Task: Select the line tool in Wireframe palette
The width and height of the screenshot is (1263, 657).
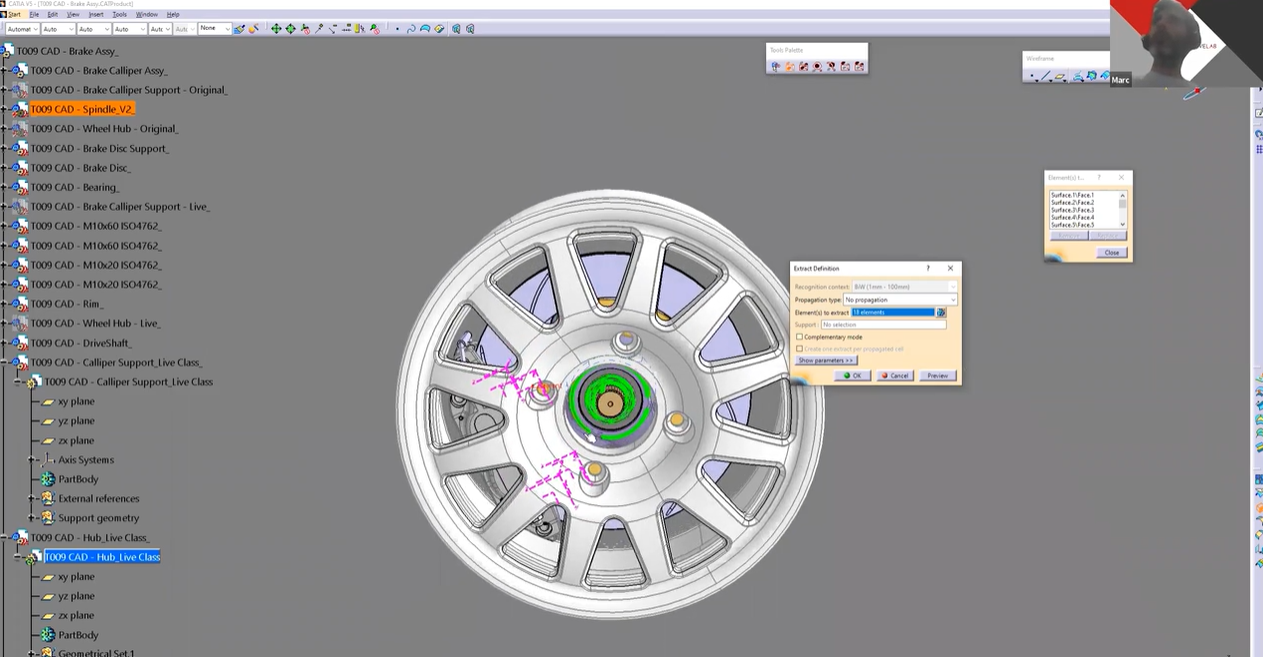Action: (1046, 76)
